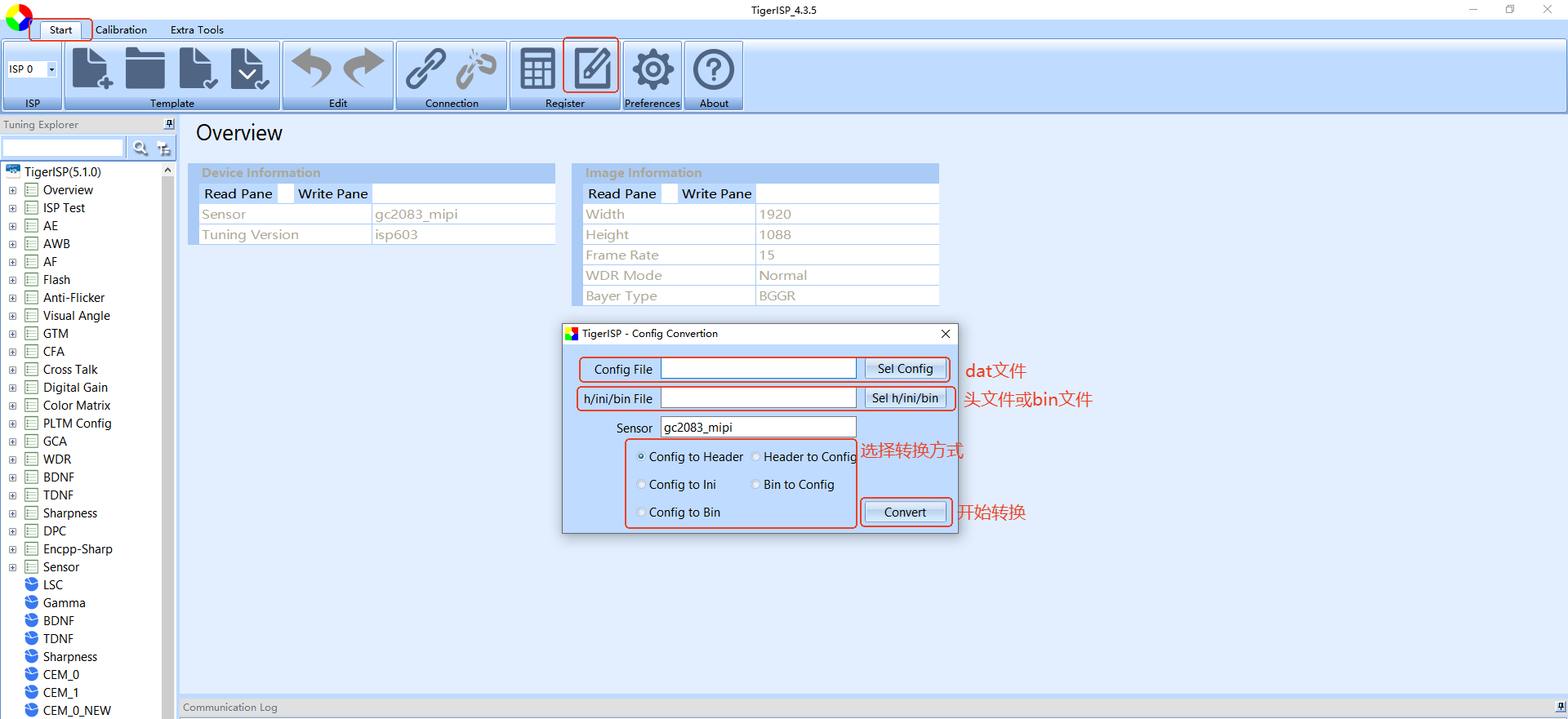Click the Config File input field

point(758,369)
